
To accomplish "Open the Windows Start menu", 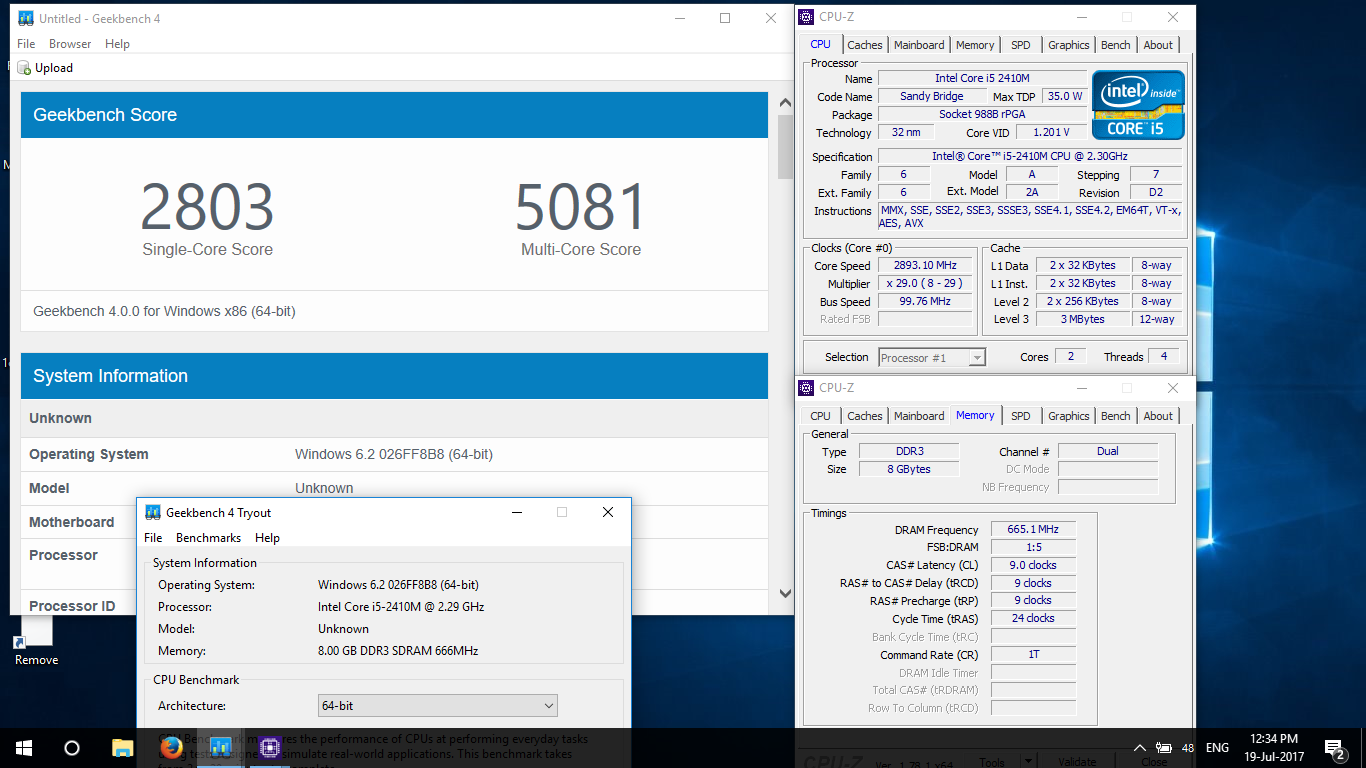I will click(24, 747).
